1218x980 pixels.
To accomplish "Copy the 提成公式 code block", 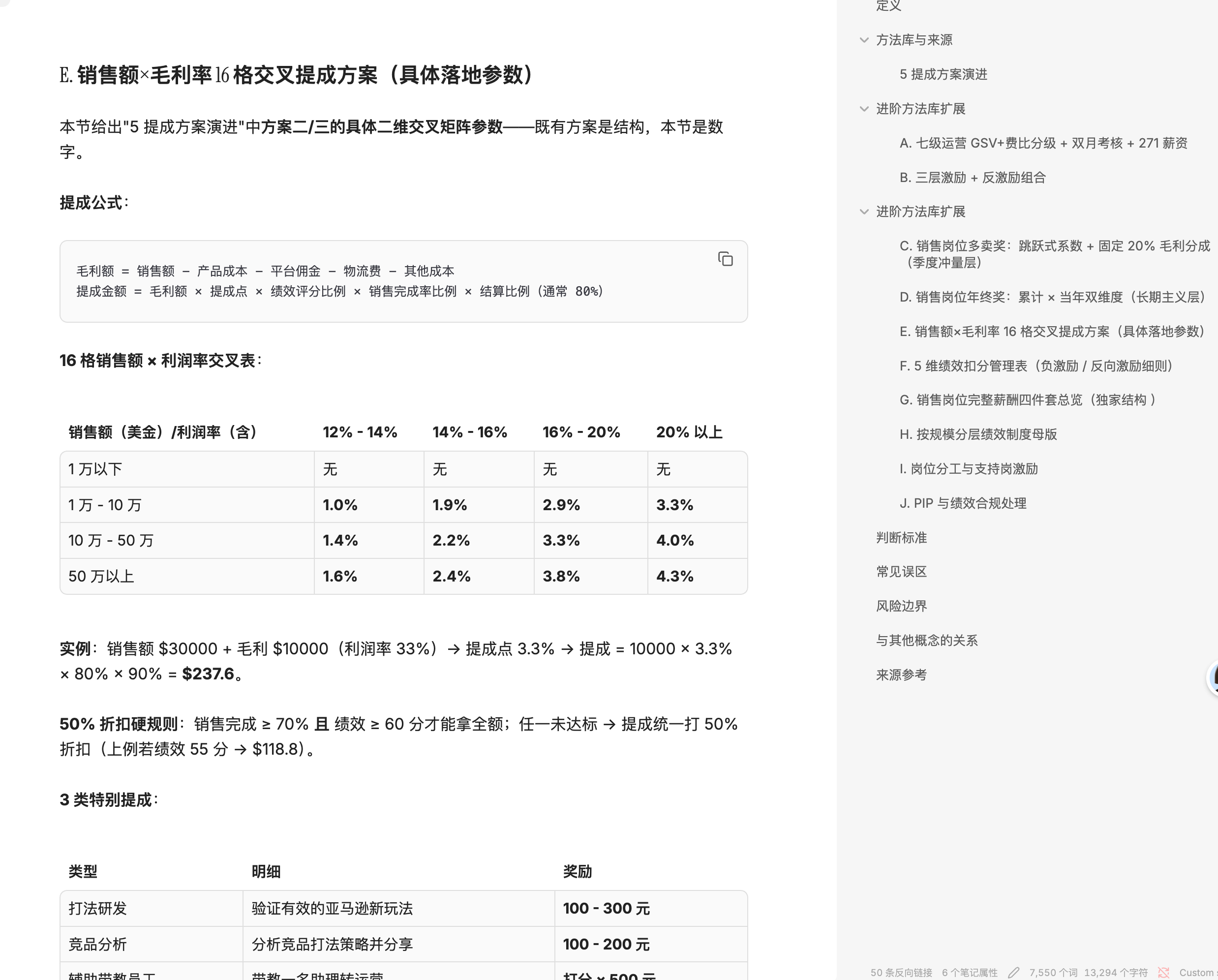I will [726, 259].
